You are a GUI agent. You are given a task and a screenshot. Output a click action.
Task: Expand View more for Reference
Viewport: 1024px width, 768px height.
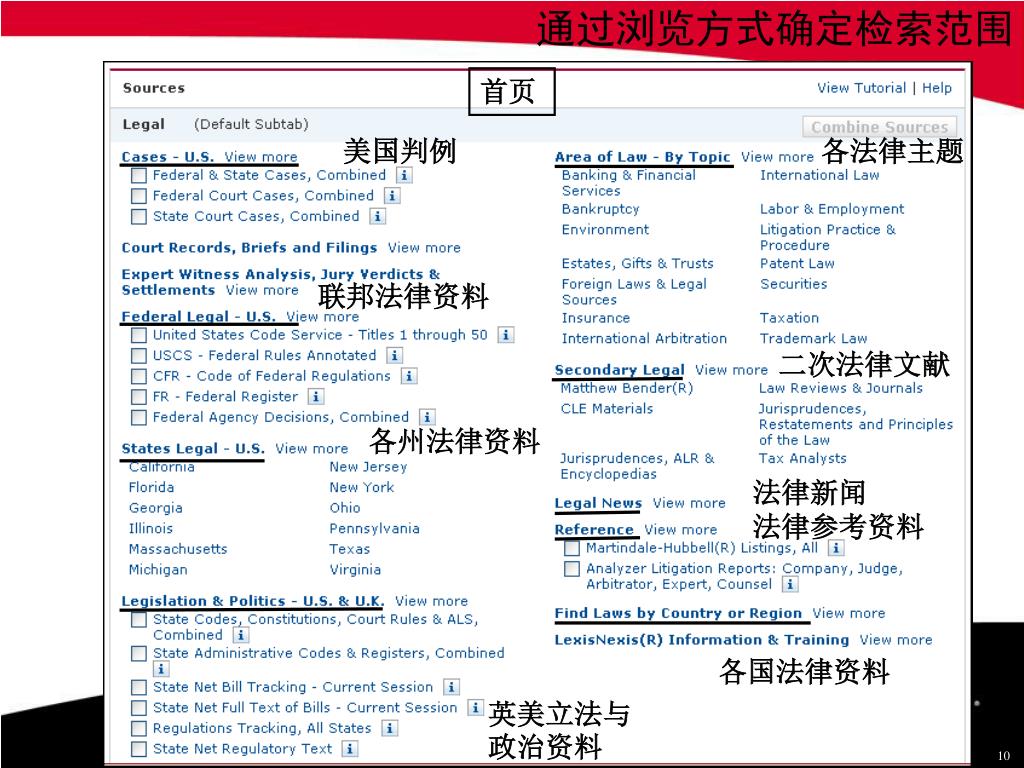click(680, 530)
